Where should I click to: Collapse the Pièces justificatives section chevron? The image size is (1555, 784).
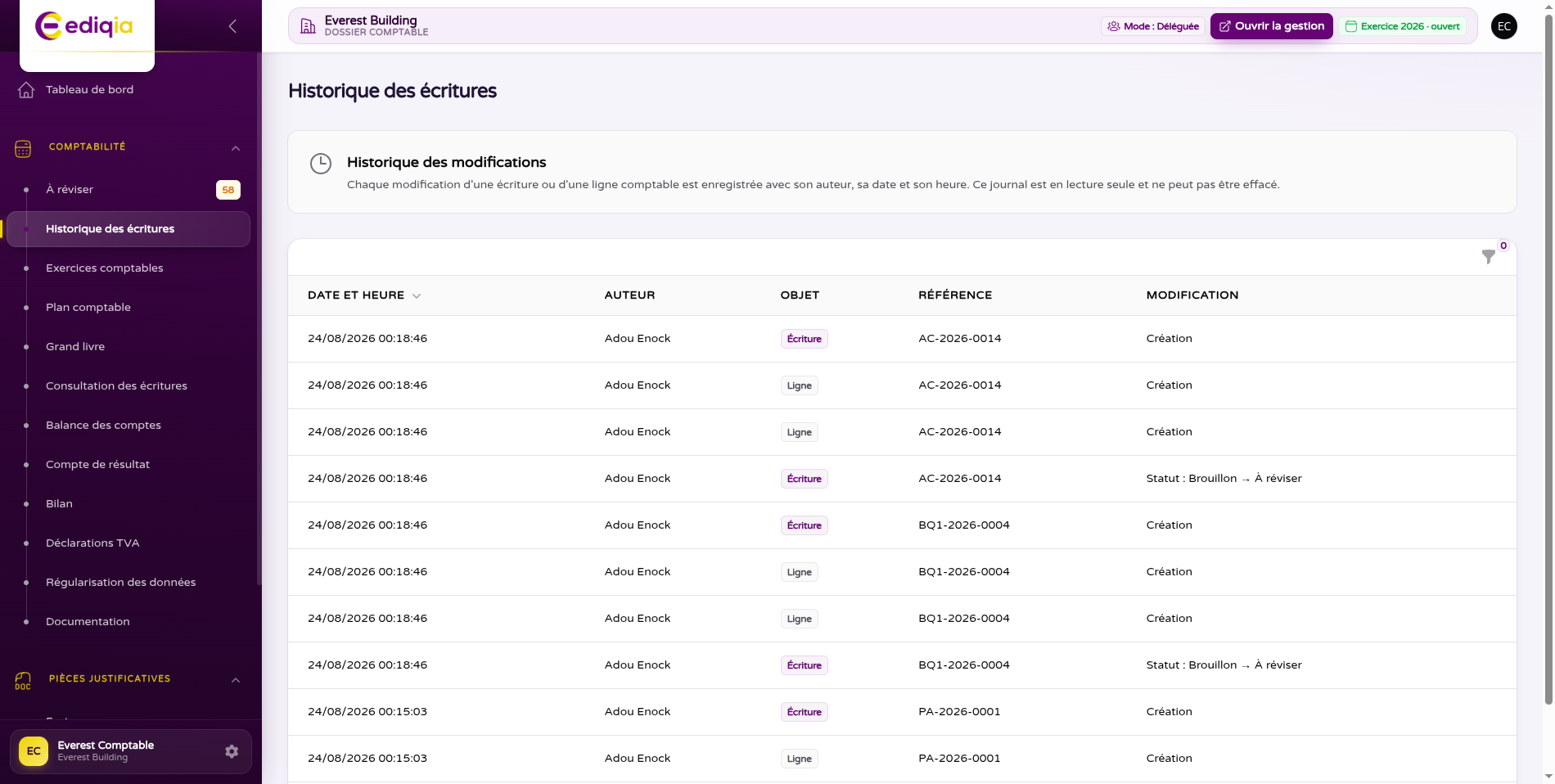pyautogui.click(x=236, y=680)
